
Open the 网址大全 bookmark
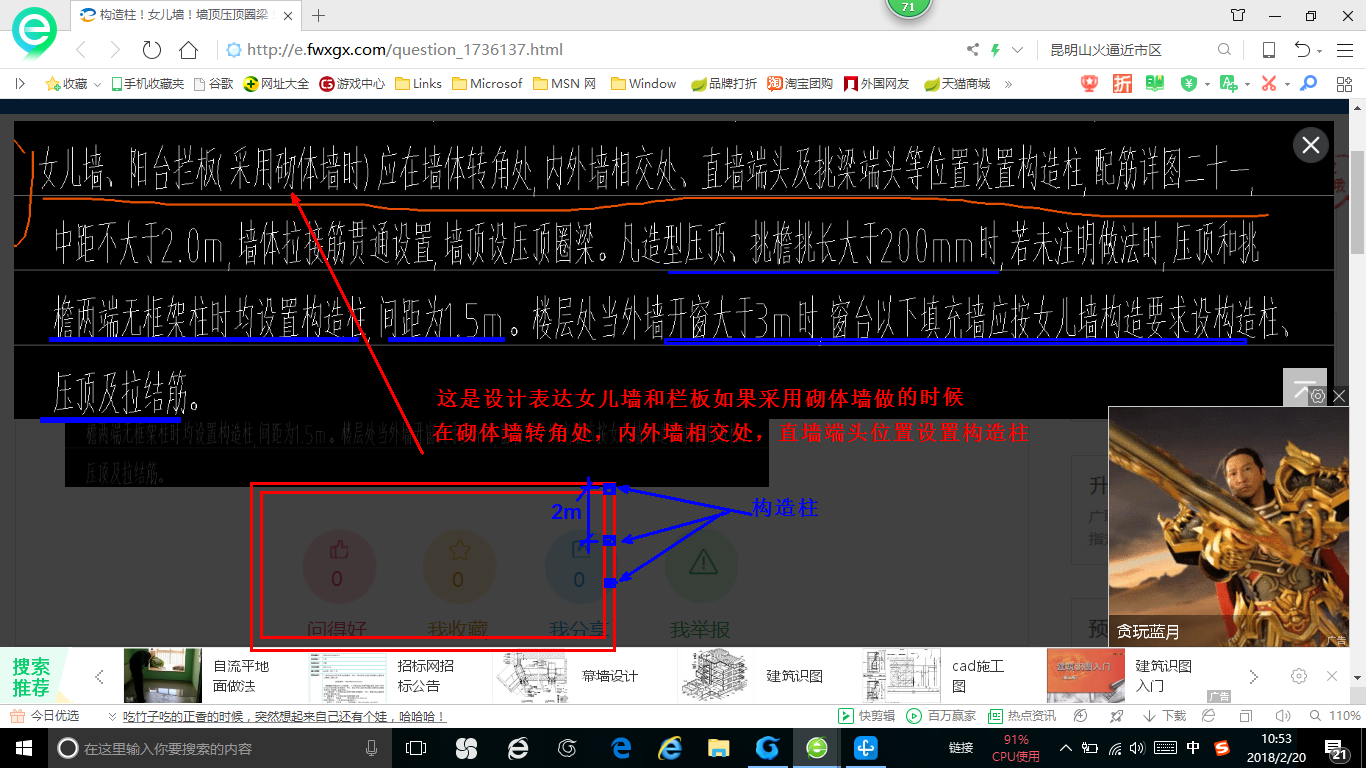click(277, 84)
